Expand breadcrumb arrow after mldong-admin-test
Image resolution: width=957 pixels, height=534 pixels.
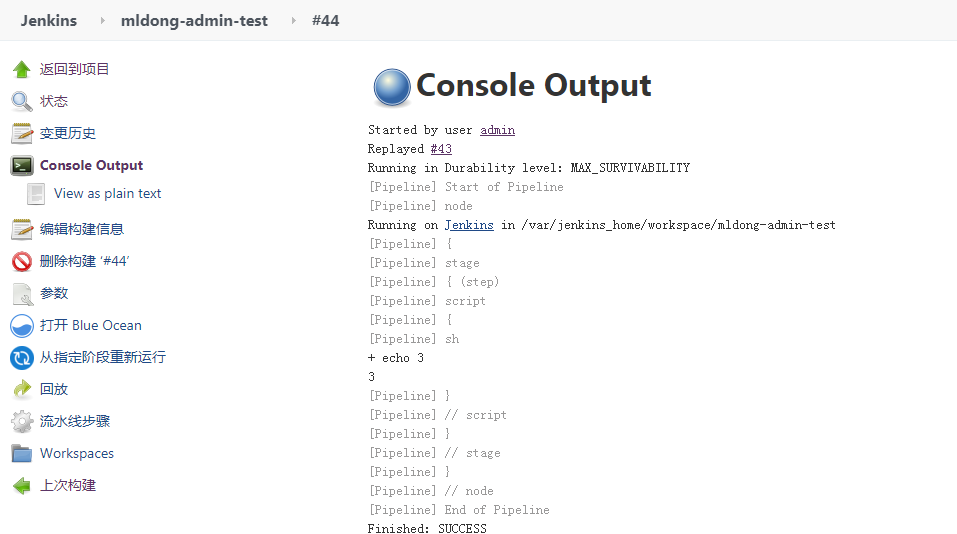[293, 20]
